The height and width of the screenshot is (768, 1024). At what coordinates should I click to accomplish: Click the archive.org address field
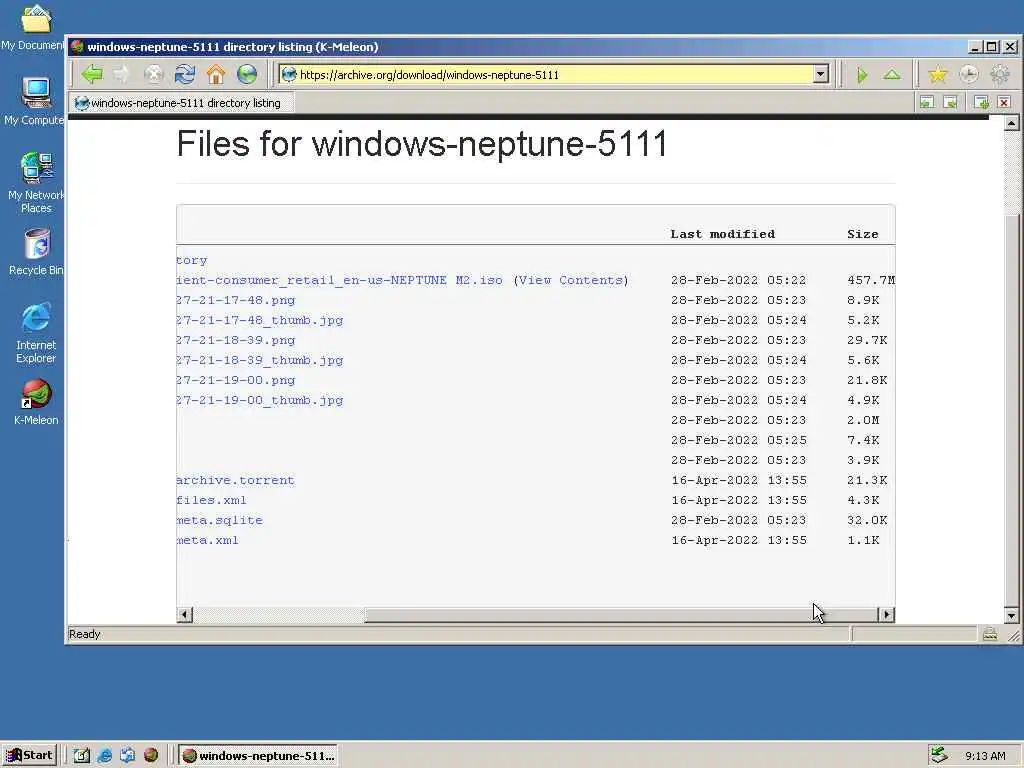(555, 74)
